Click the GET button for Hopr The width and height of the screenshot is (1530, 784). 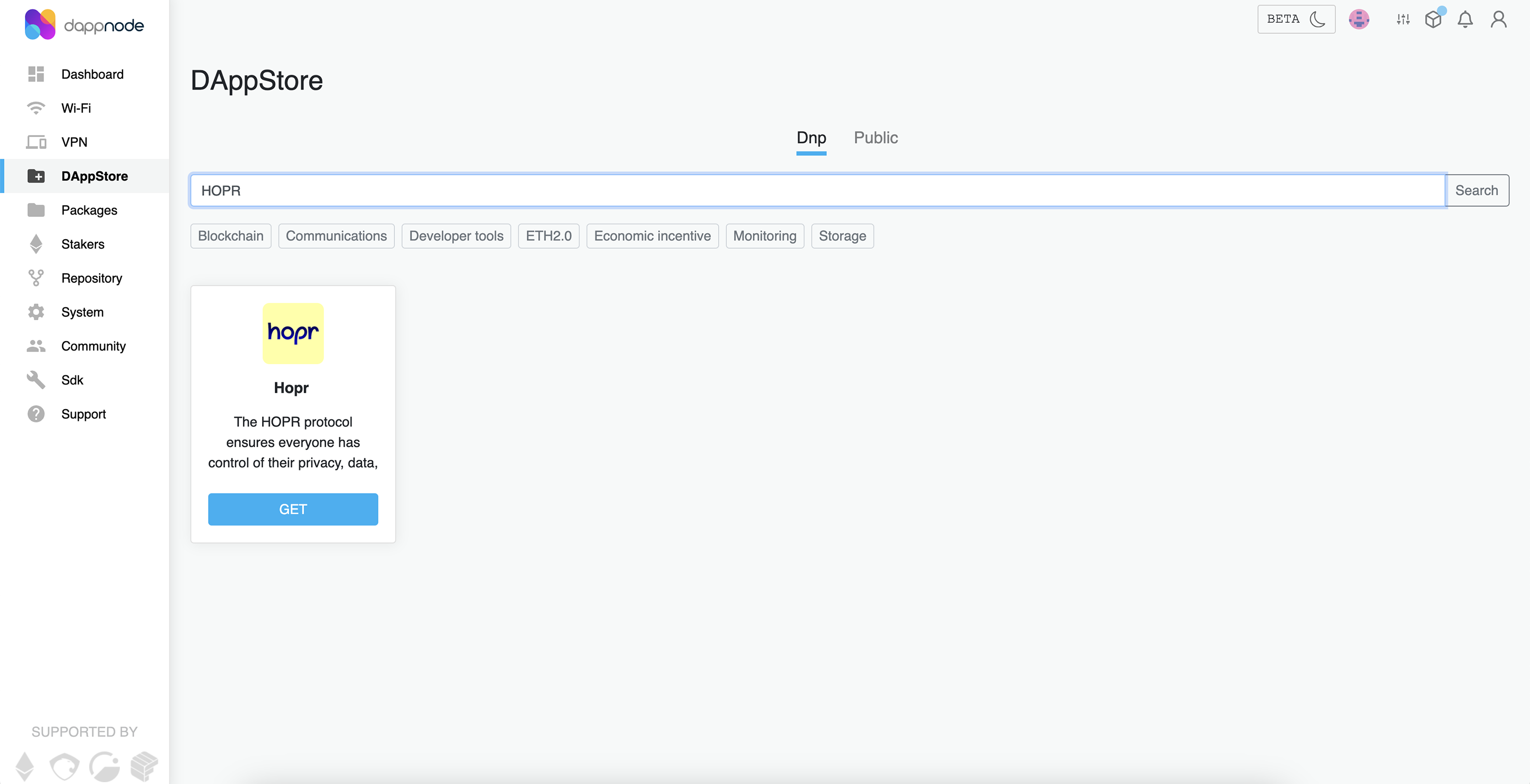click(293, 509)
